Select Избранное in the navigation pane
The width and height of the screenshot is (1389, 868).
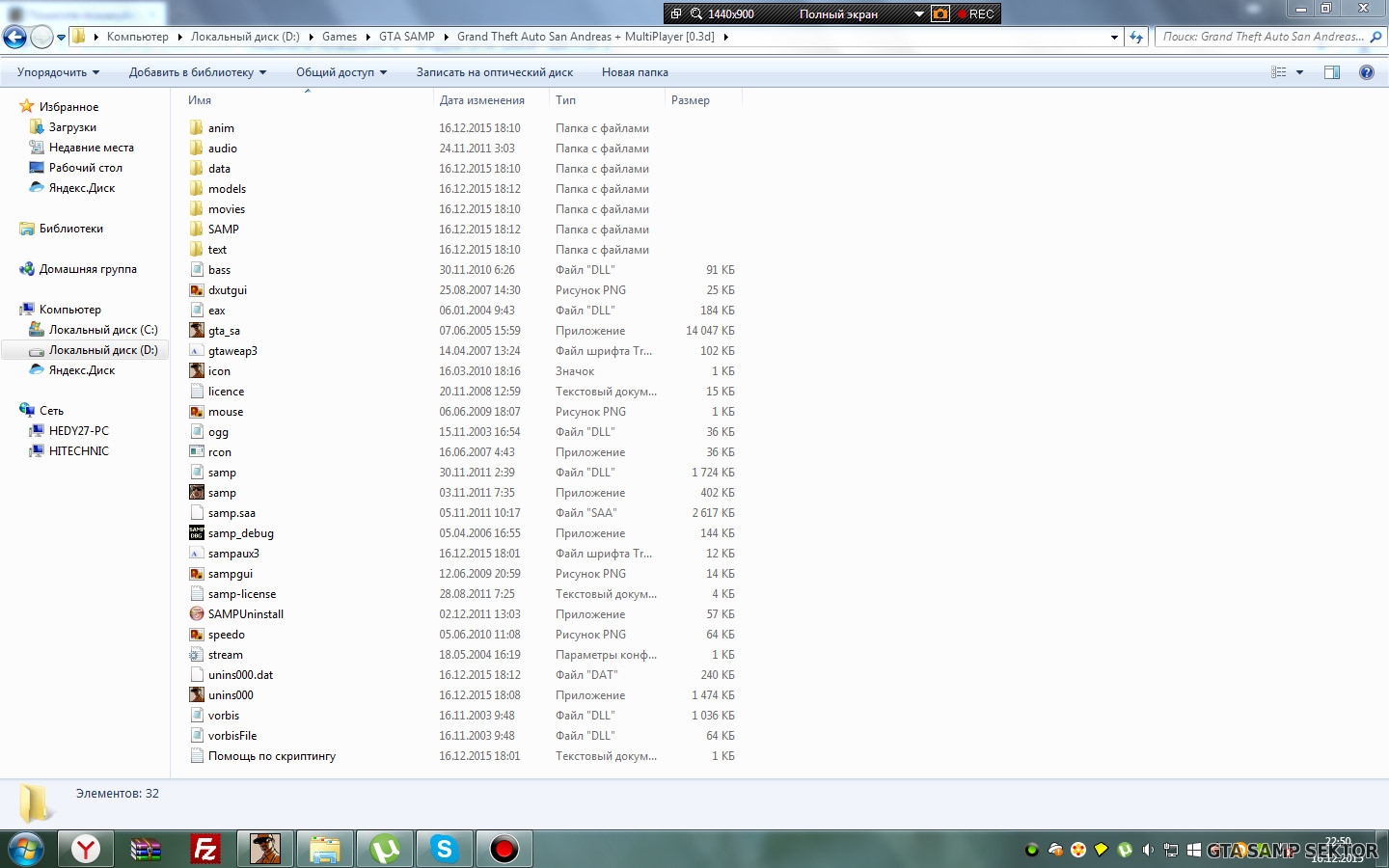(x=68, y=107)
